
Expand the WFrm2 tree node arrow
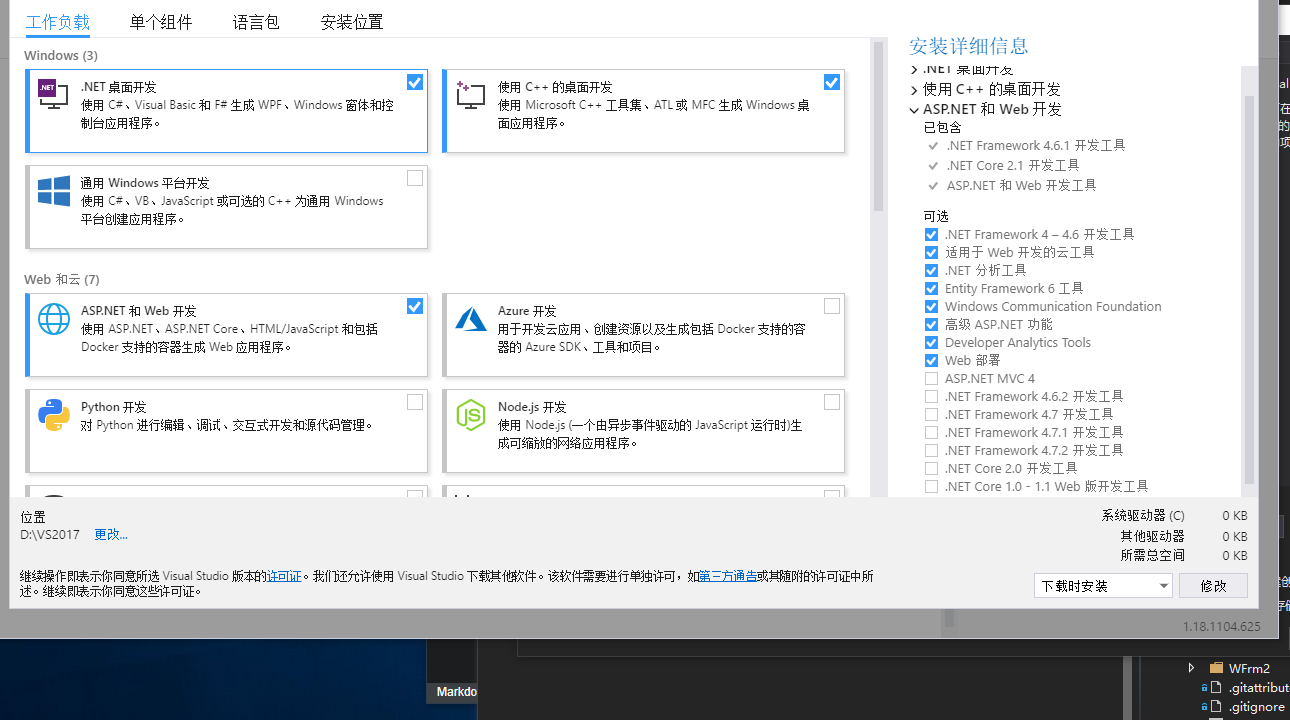1191,668
